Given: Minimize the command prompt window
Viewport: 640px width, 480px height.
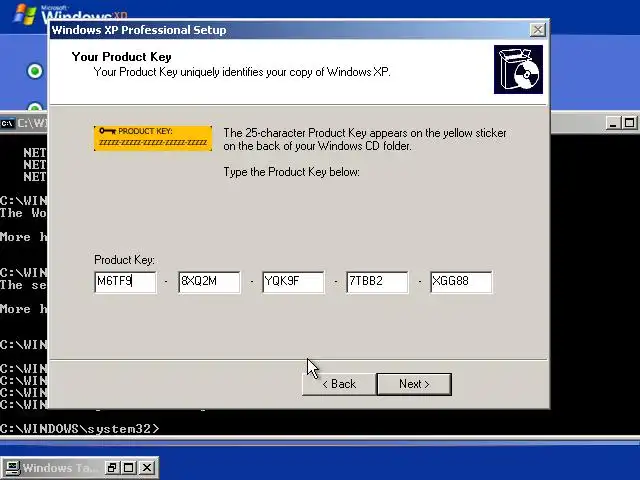Looking at the screenshot, I should (612, 123).
